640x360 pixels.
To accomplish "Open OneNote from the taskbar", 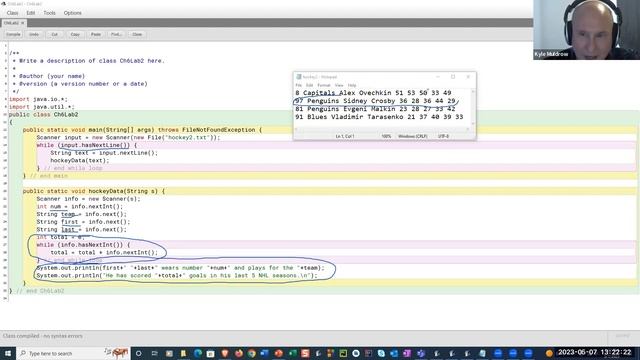I will 407,353.
